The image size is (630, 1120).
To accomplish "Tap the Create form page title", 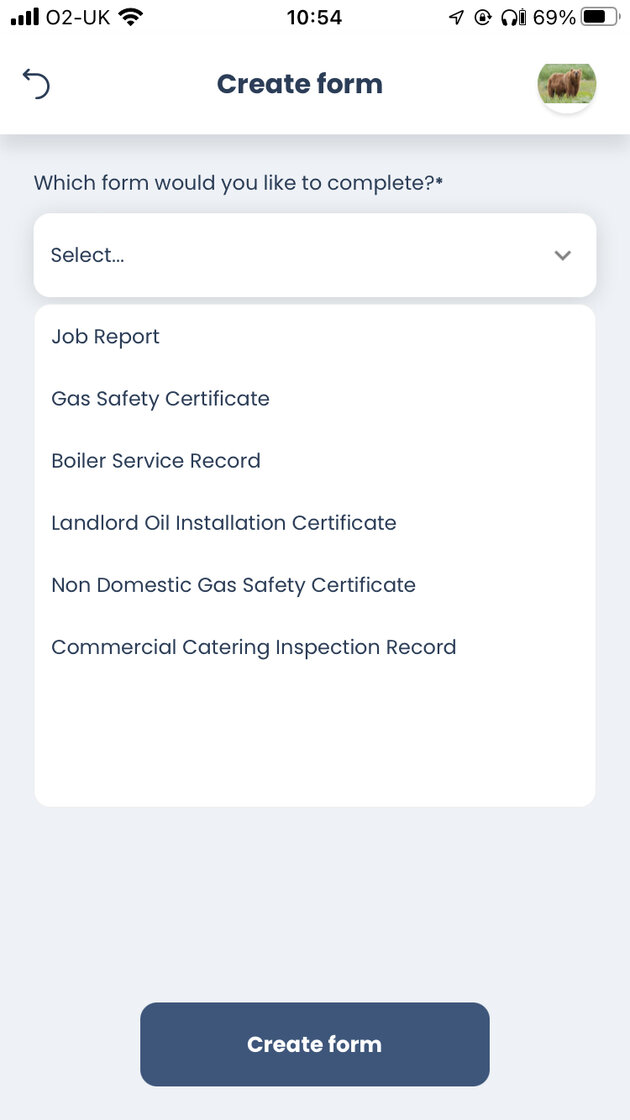I will [300, 84].
